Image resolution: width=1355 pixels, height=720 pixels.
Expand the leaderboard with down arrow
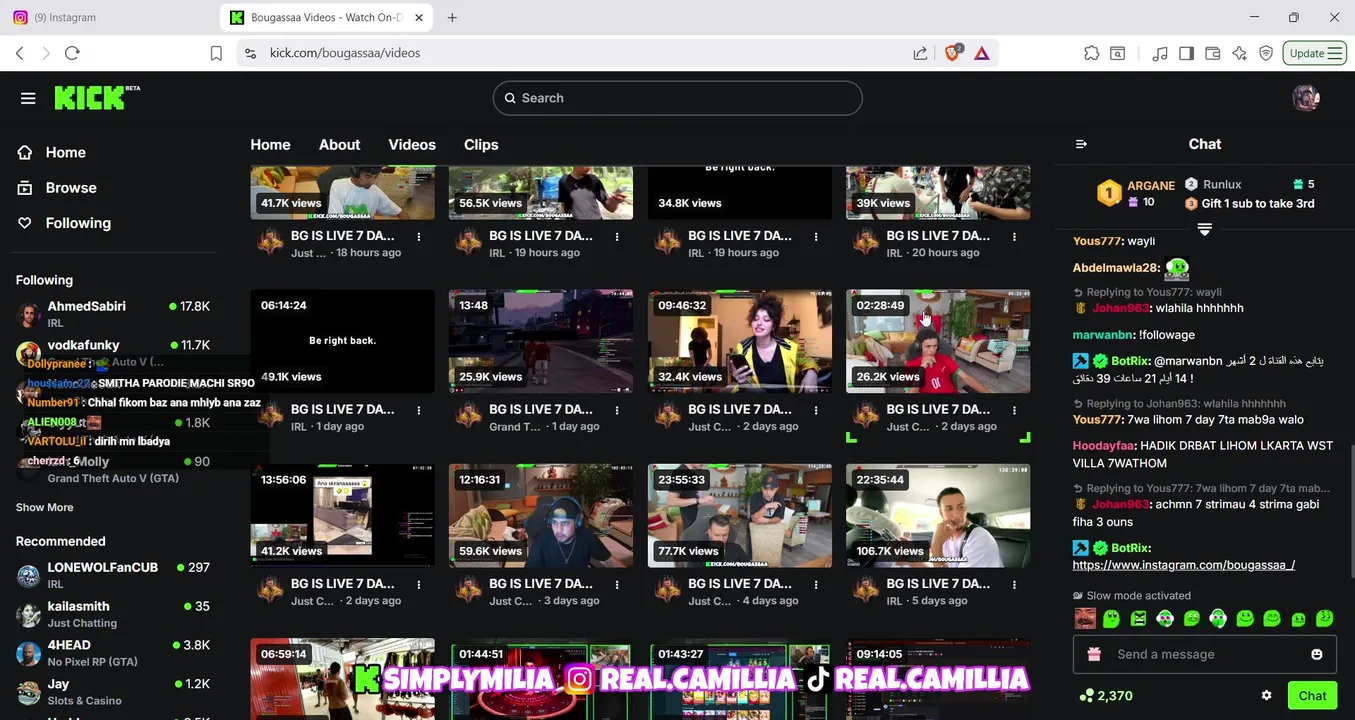point(1204,230)
